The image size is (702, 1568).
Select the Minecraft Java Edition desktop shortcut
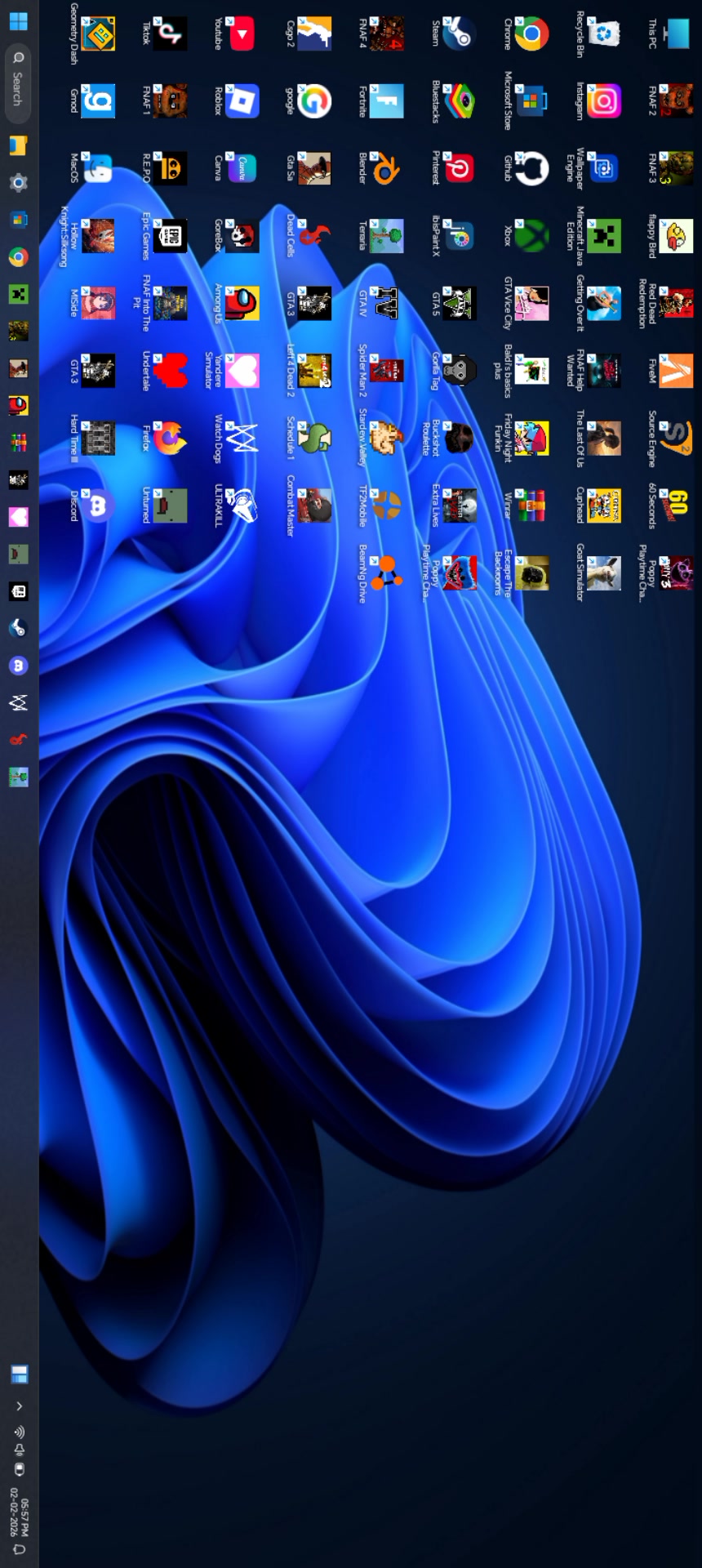pos(603,236)
